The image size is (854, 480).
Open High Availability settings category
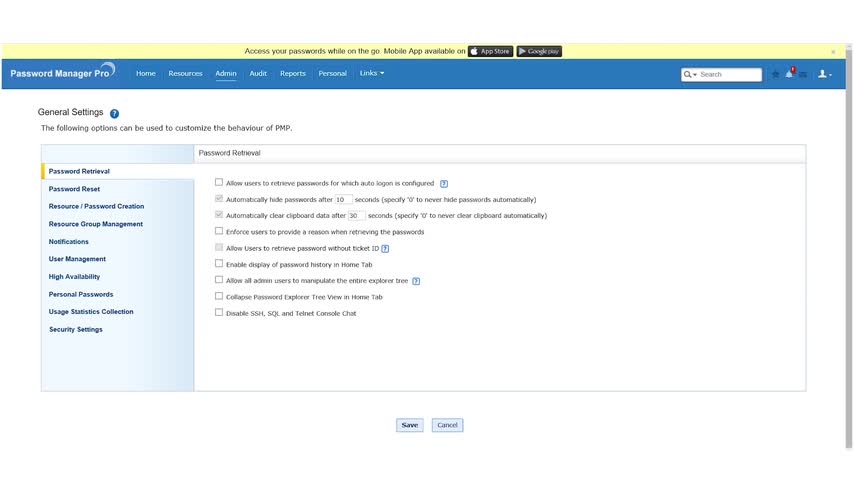pos(74,277)
